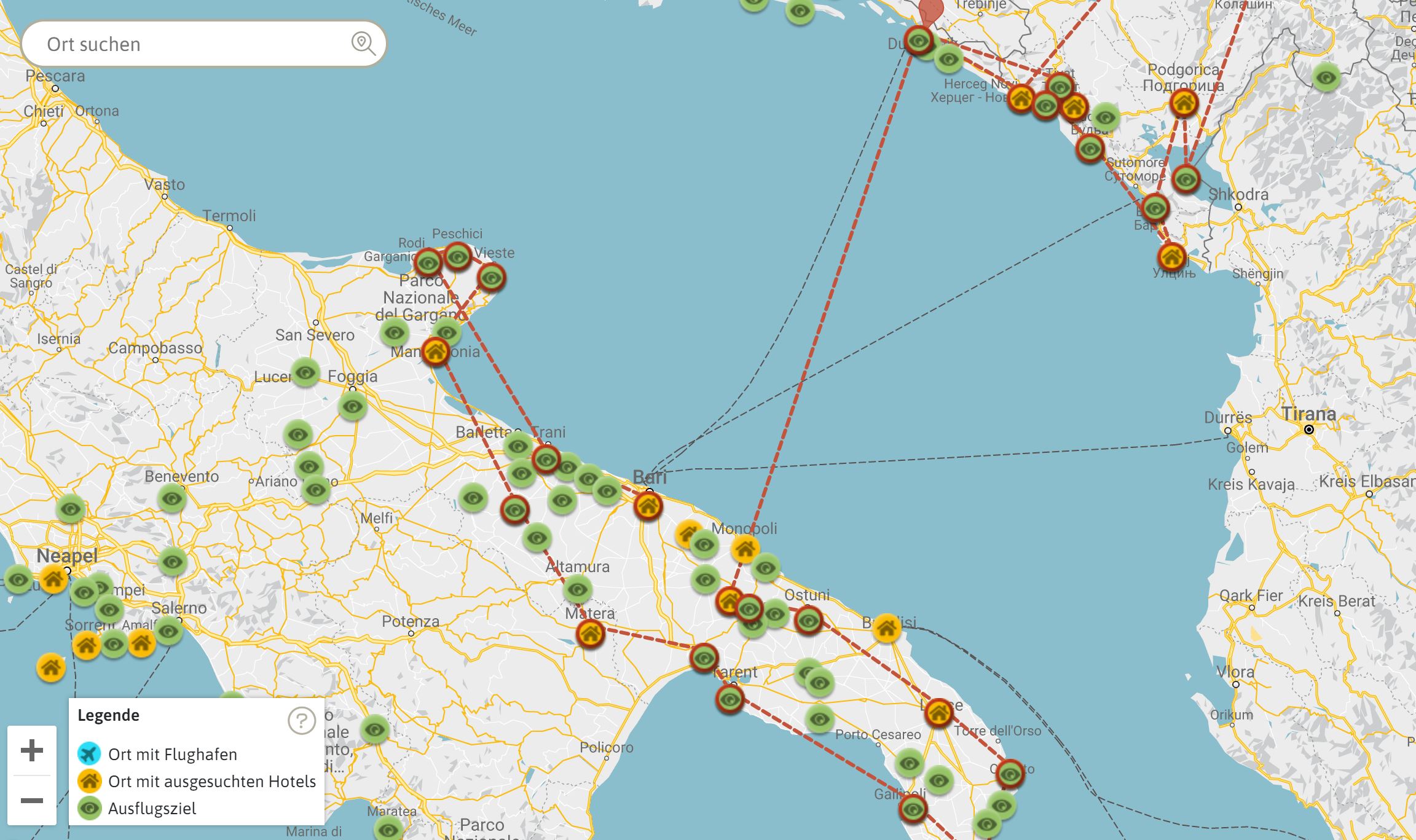Image resolution: width=1416 pixels, height=840 pixels.
Task: Click the sightseeing marker at Peschici
Action: pos(458,256)
